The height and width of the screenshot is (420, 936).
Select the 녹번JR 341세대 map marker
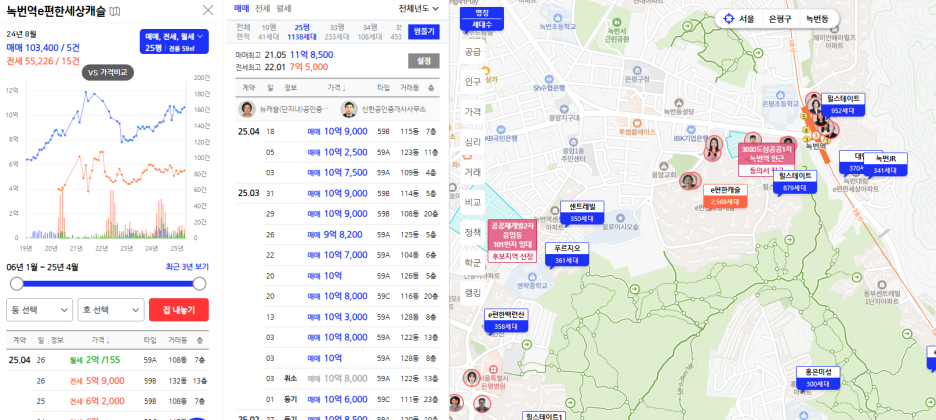[886, 164]
